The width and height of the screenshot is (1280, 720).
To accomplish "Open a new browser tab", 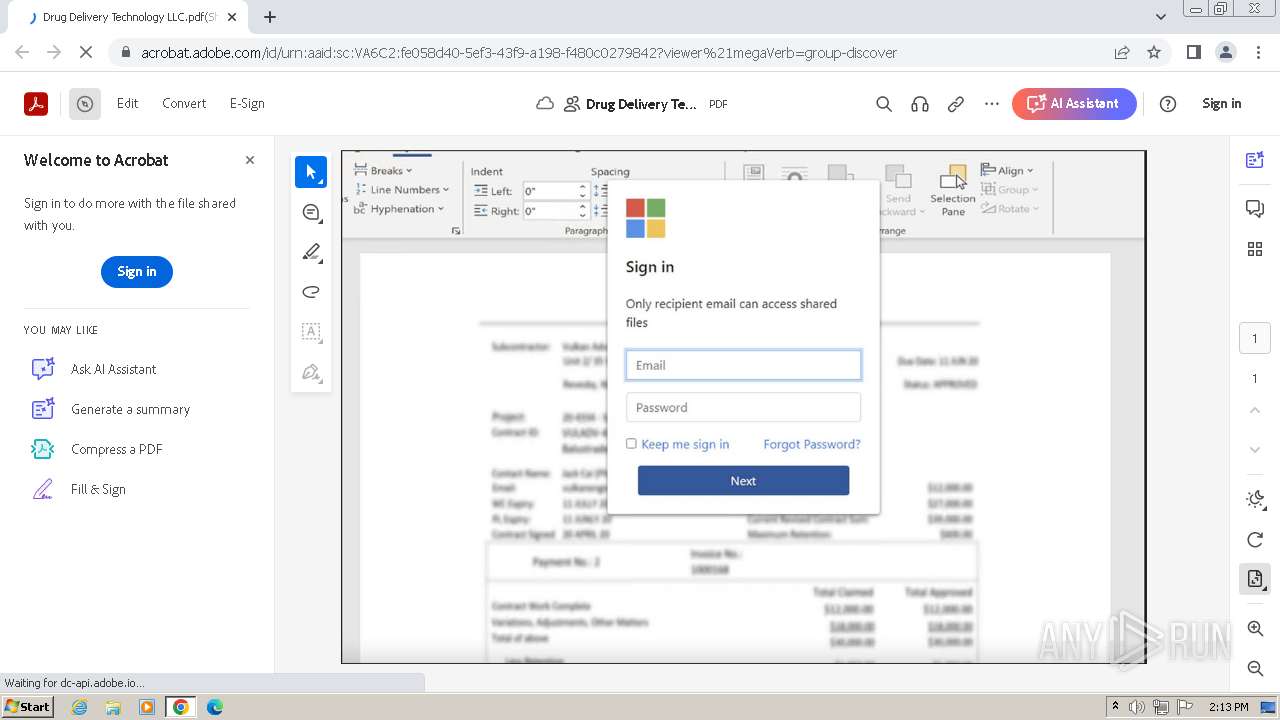I will [270, 17].
